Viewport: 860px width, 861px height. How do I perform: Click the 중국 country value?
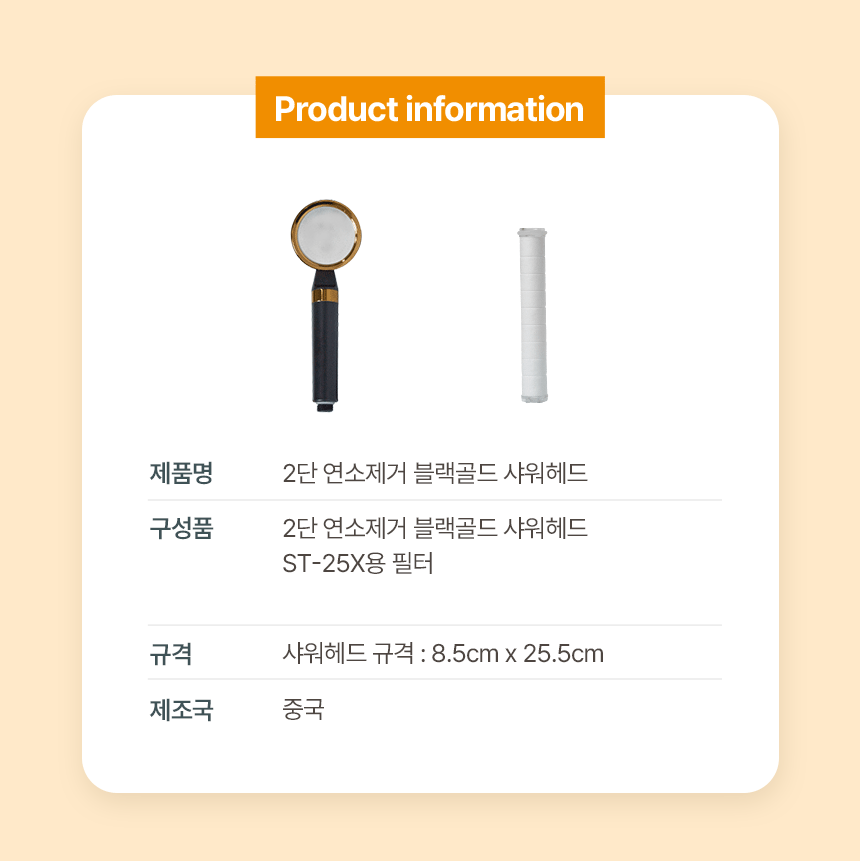304,710
